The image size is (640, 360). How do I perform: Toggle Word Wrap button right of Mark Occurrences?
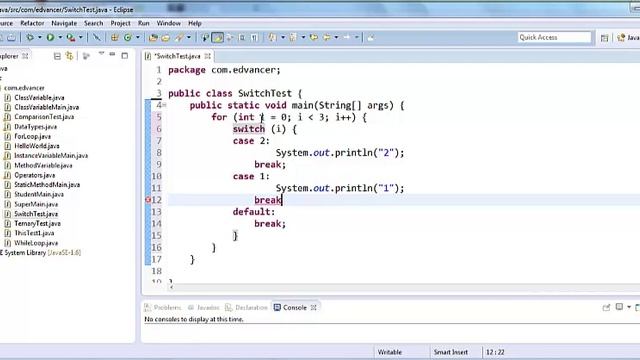point(230,38)
